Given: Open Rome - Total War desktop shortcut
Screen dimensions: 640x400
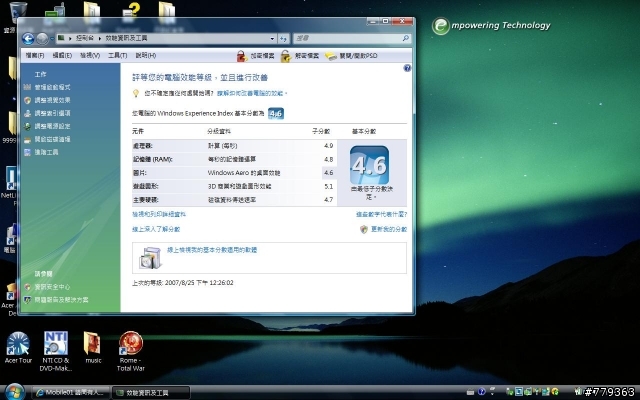Looking at the screenshot, I should 131,351.
